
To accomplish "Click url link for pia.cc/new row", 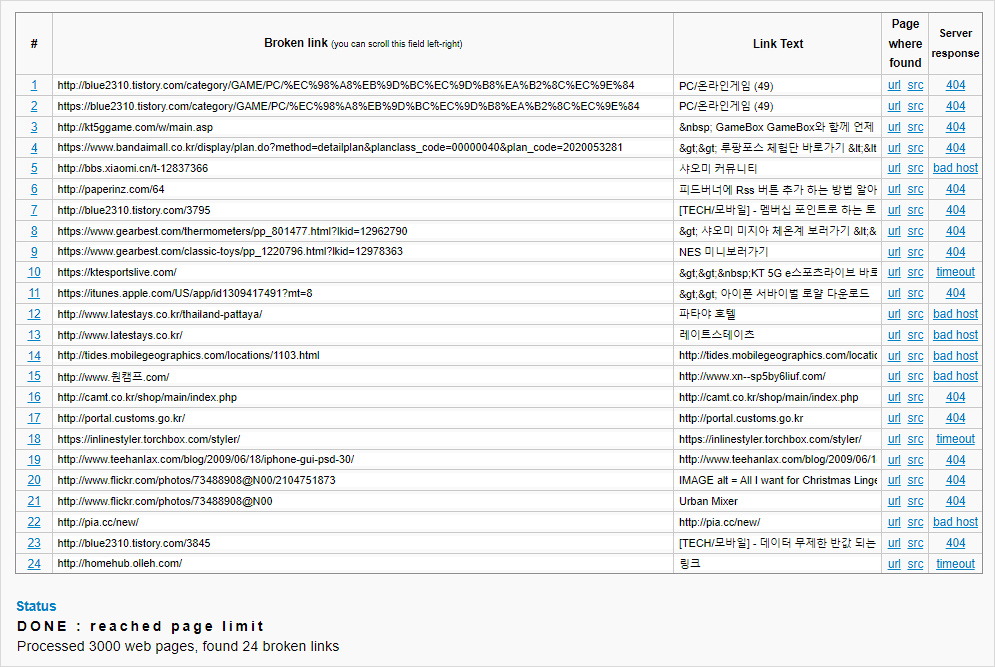I will tap(894, 522).
